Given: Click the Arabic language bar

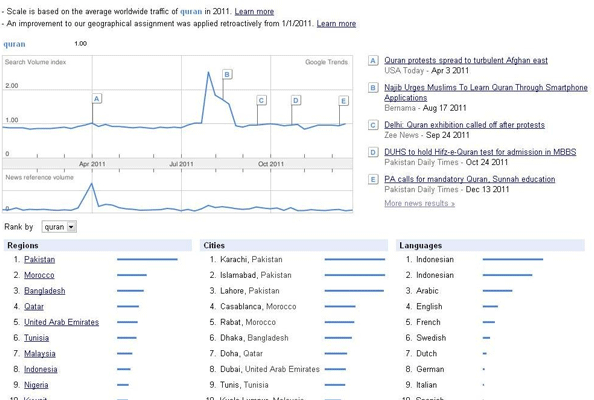Looking at the screenshot, I should [x=497, y=291].
